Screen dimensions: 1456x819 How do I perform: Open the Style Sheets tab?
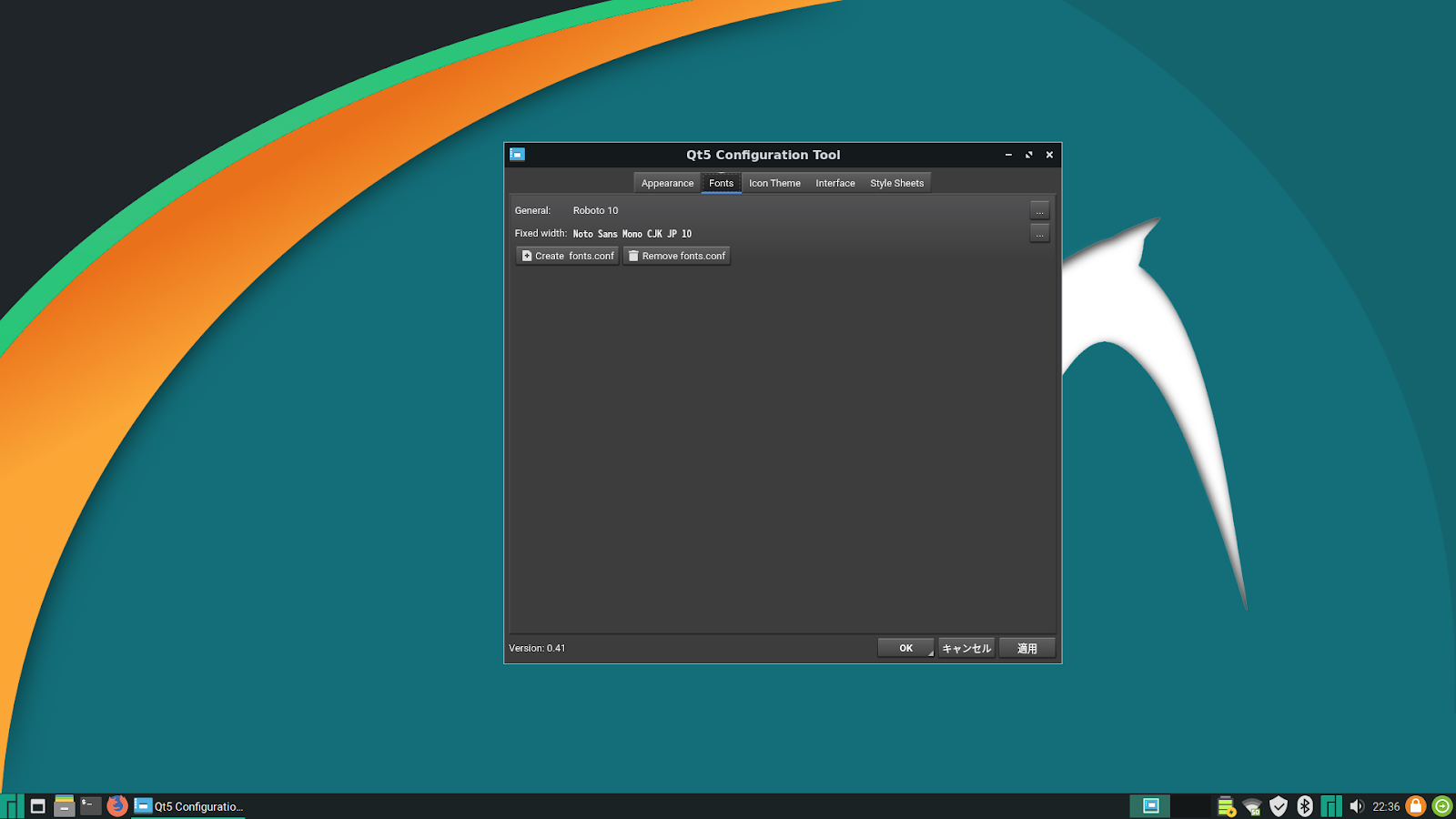pos(896,183)
